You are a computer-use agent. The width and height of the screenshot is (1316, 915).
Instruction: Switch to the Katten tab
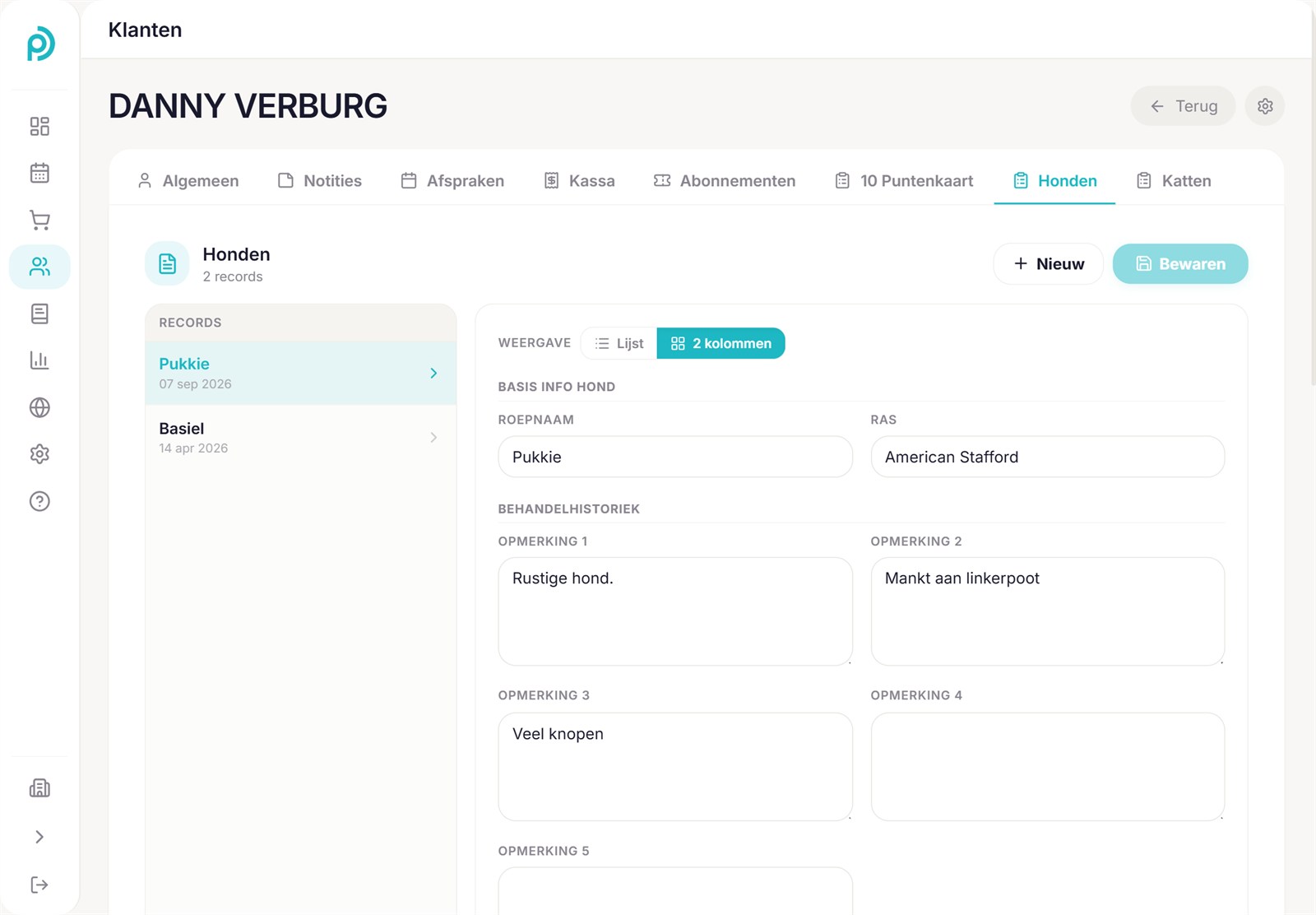pyautogui.click(x=1174, y=181)
